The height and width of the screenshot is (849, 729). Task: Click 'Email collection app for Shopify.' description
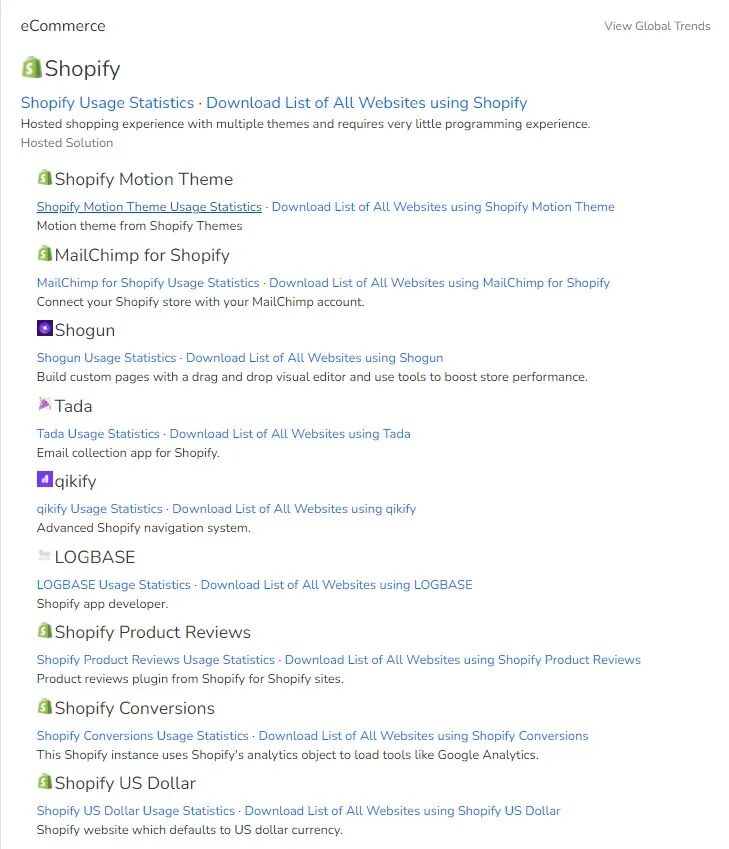click(128, 453)
